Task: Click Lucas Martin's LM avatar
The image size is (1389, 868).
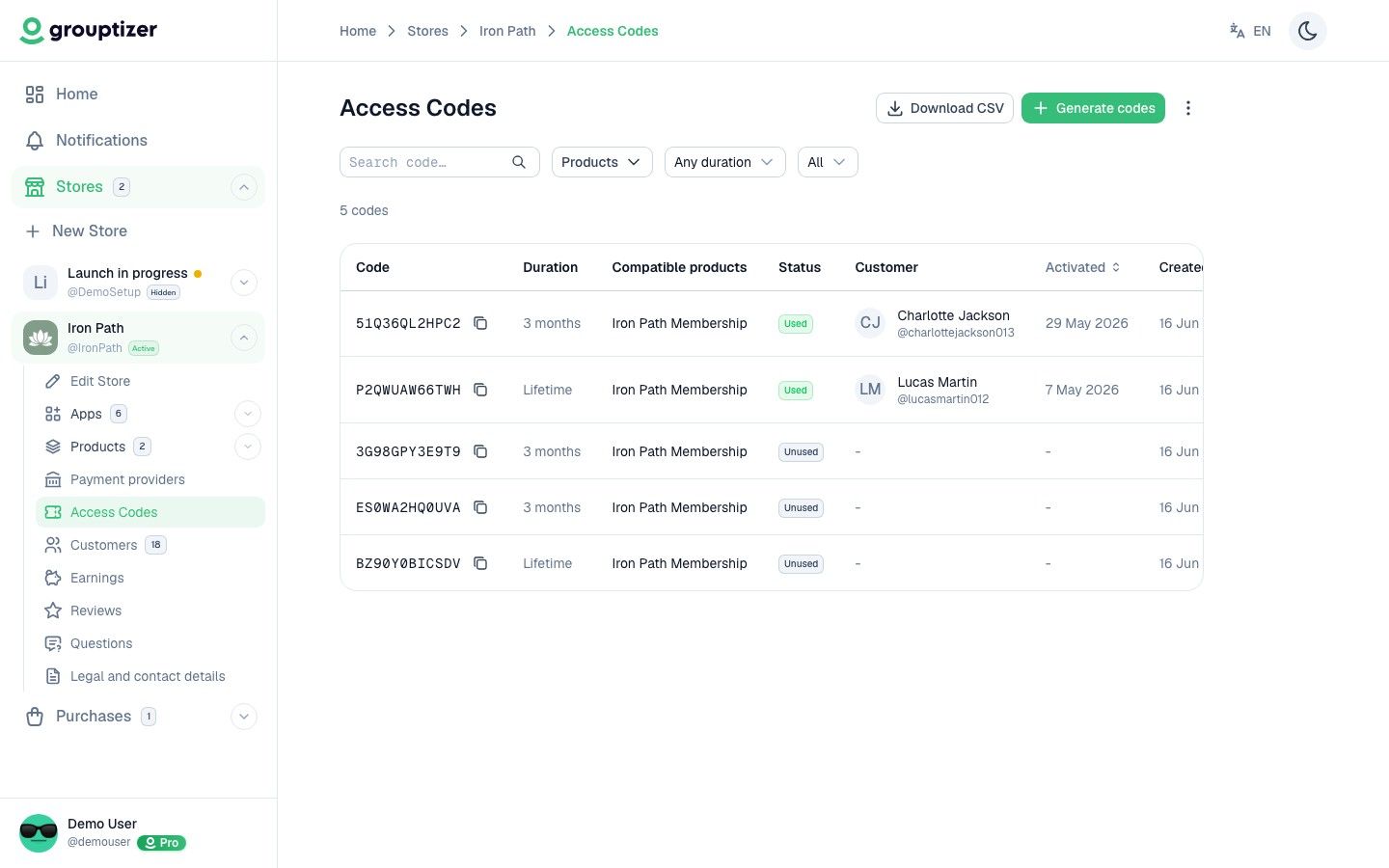Action: click(x=870, y=390)
